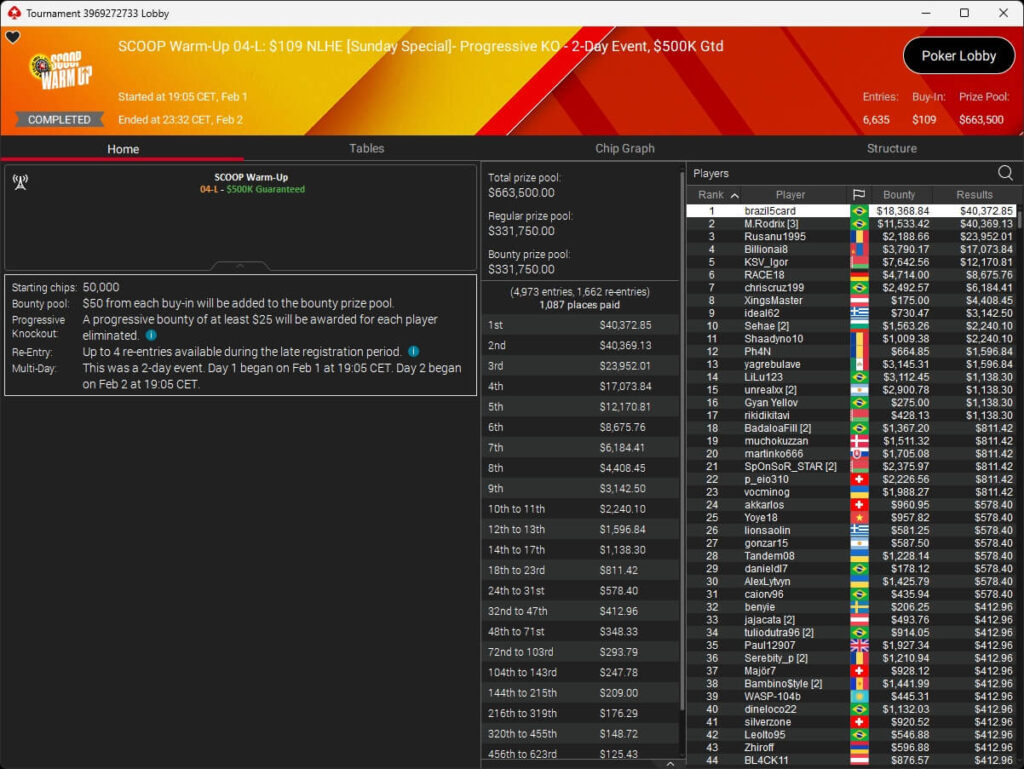This screenshot has width=1024, height=769.
Task: Click the SCOOP Warm Up logo
Action: [x=61, y=72]
